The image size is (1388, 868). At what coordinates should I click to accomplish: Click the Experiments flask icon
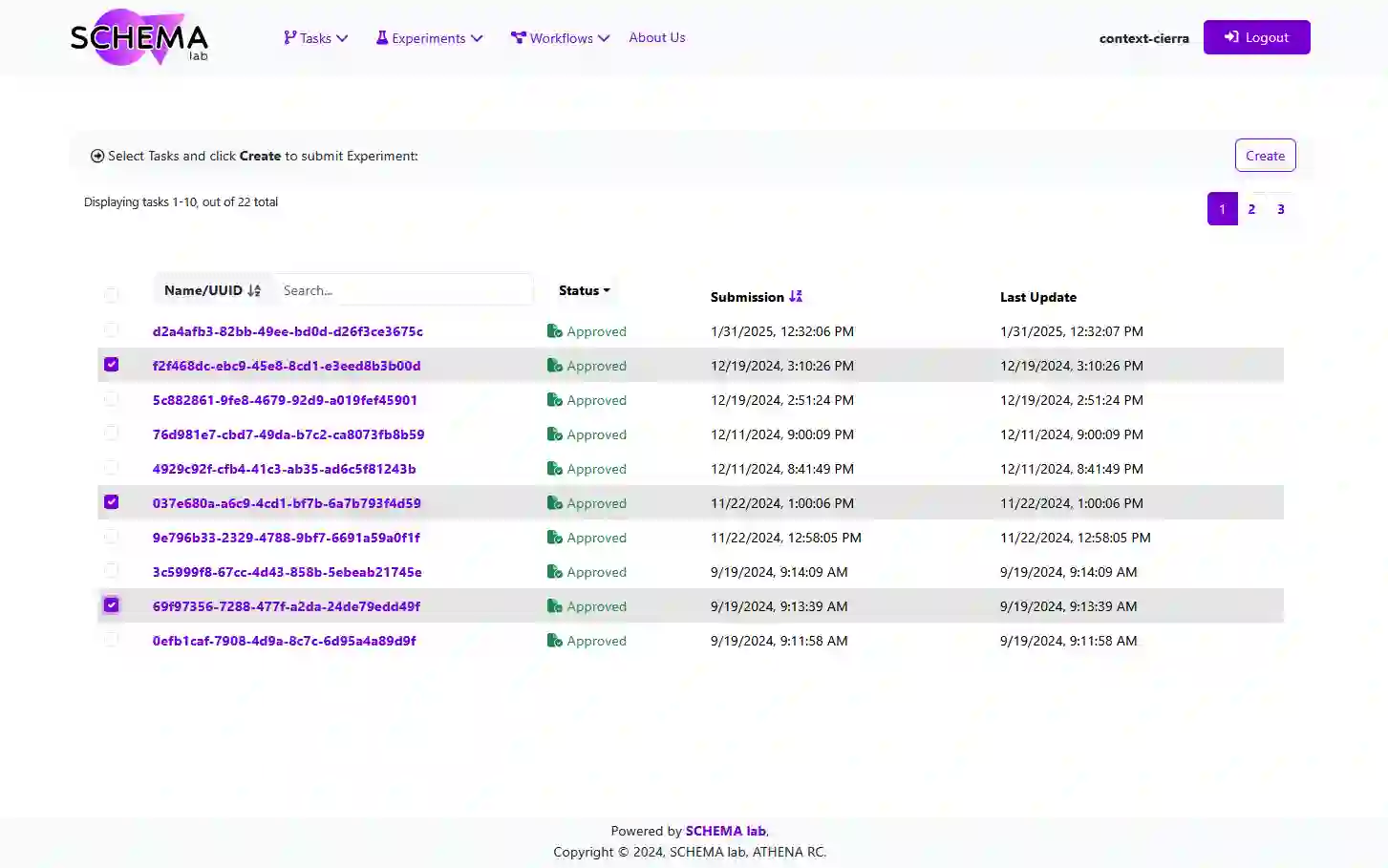[382, 38]
